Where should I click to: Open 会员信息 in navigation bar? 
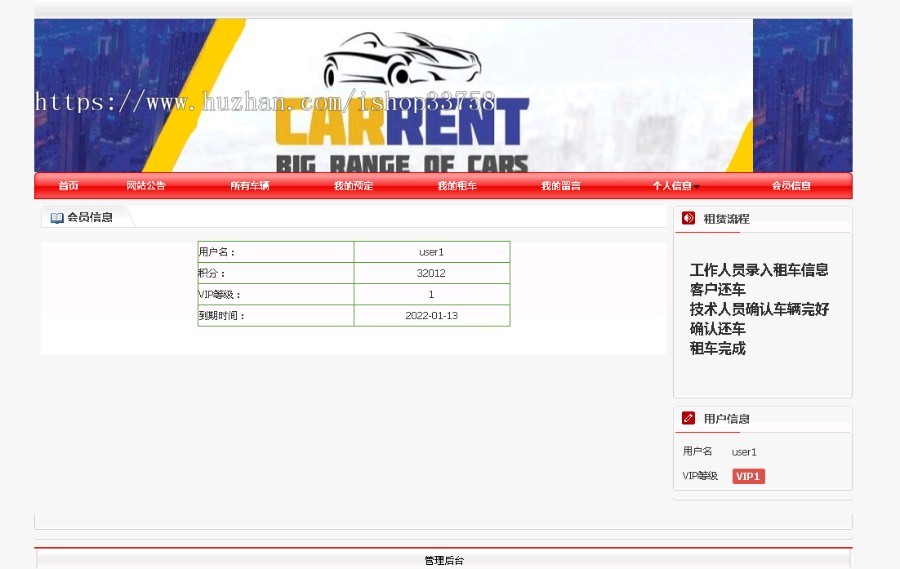[791, 185]
